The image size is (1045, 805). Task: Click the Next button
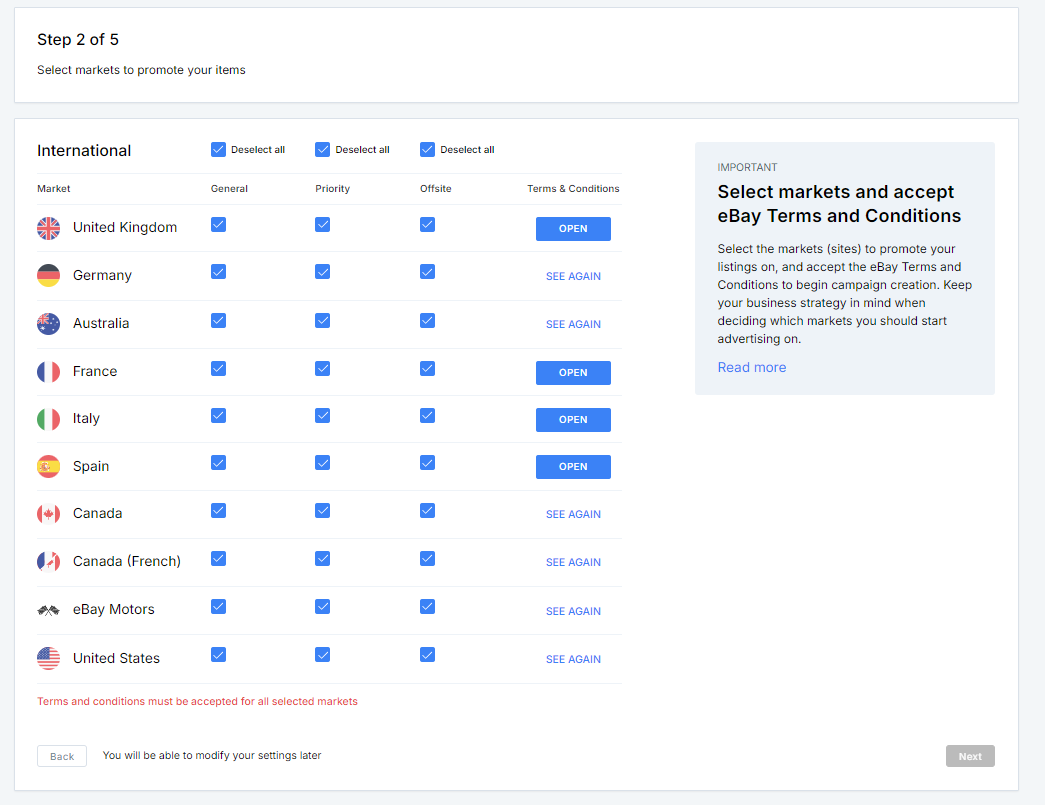coord(970,756)
